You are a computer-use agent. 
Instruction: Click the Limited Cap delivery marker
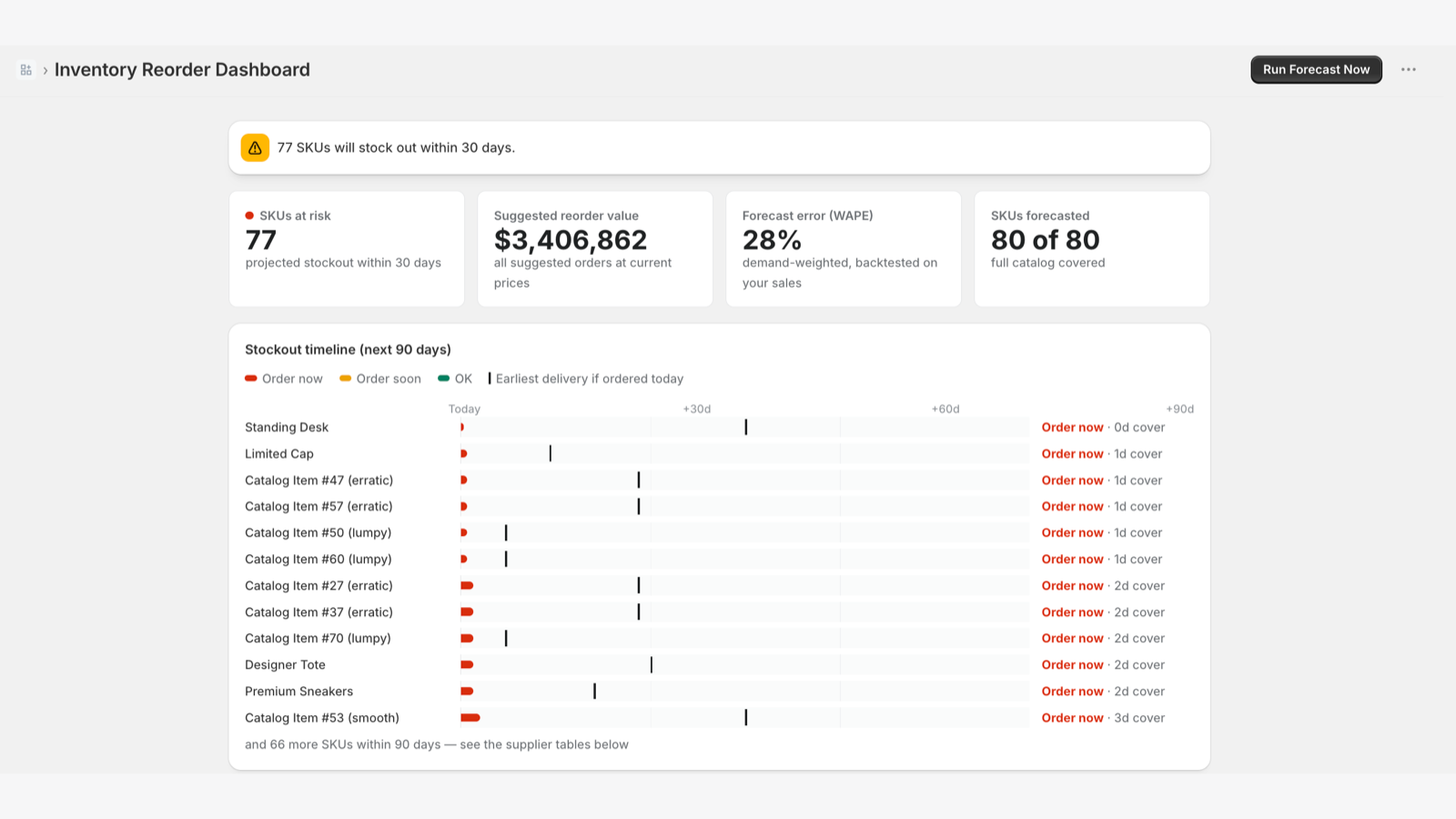551,453
